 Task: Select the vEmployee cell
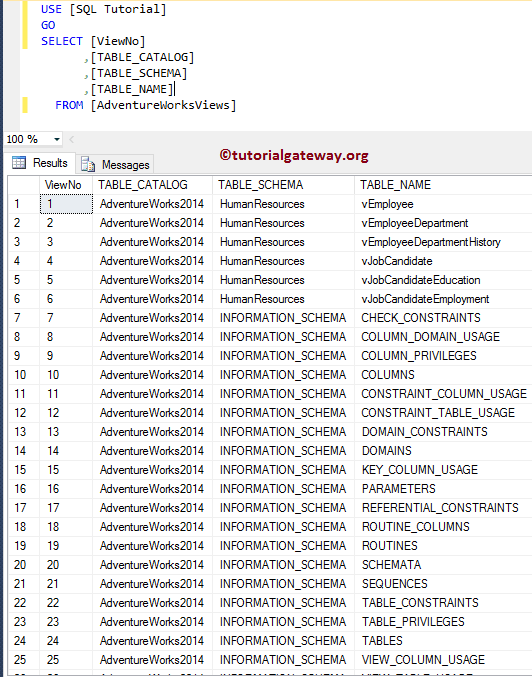[443, 204]
